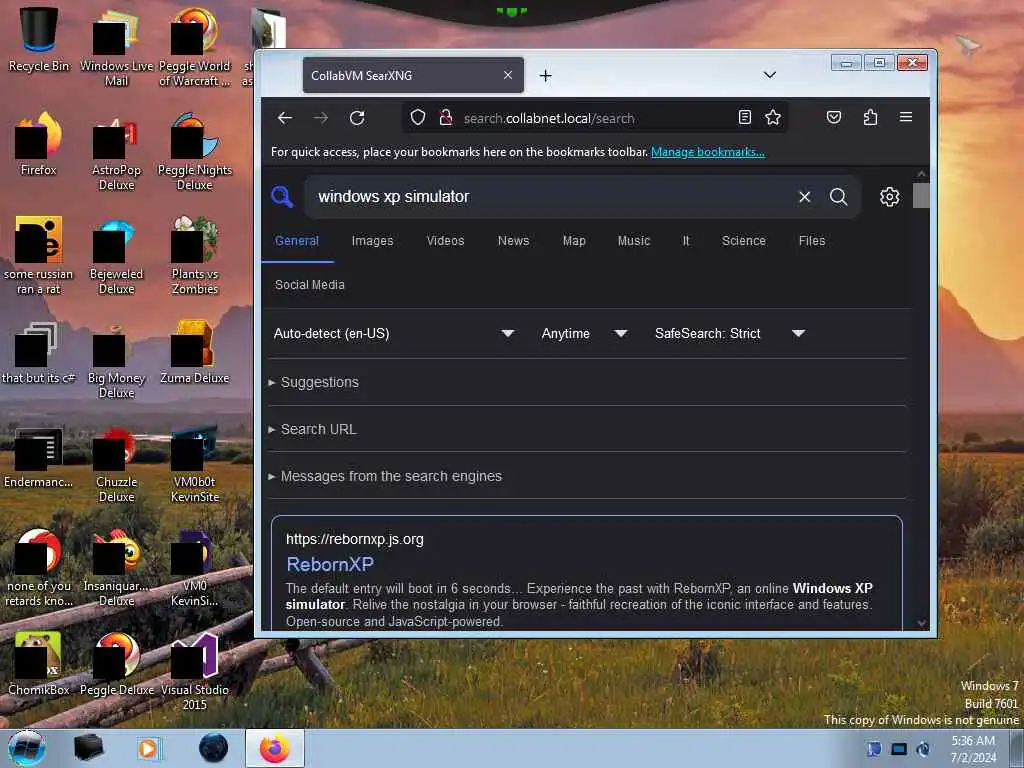The image size is (1024, 768).
Task: Click the scrollbar down arrow in browser
Action: point(921,623)
